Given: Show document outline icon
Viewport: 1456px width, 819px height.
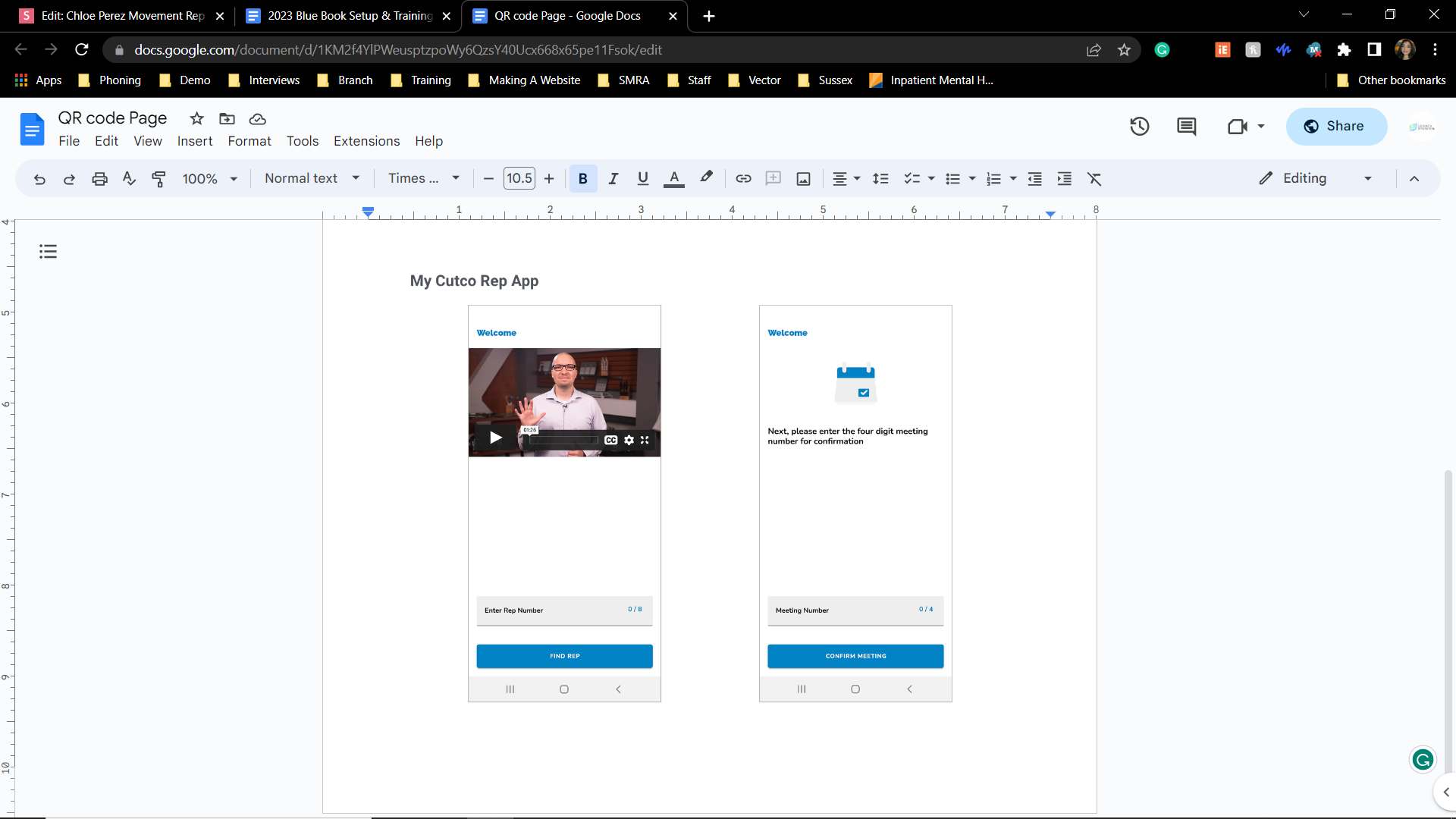Looking at the screenshot, I should tap(48, 252).
